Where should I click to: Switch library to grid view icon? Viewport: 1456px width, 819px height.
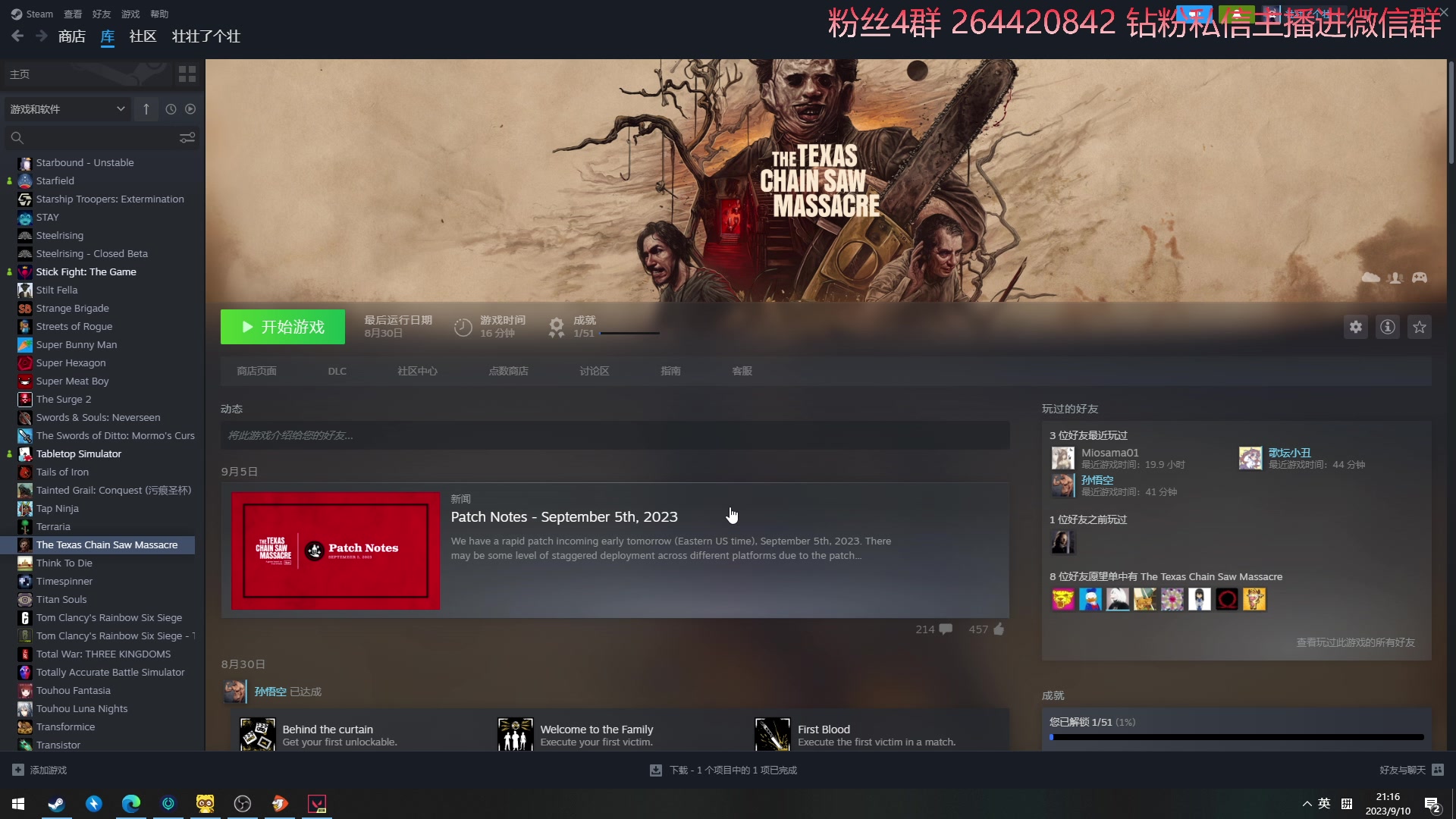point(187,74)
